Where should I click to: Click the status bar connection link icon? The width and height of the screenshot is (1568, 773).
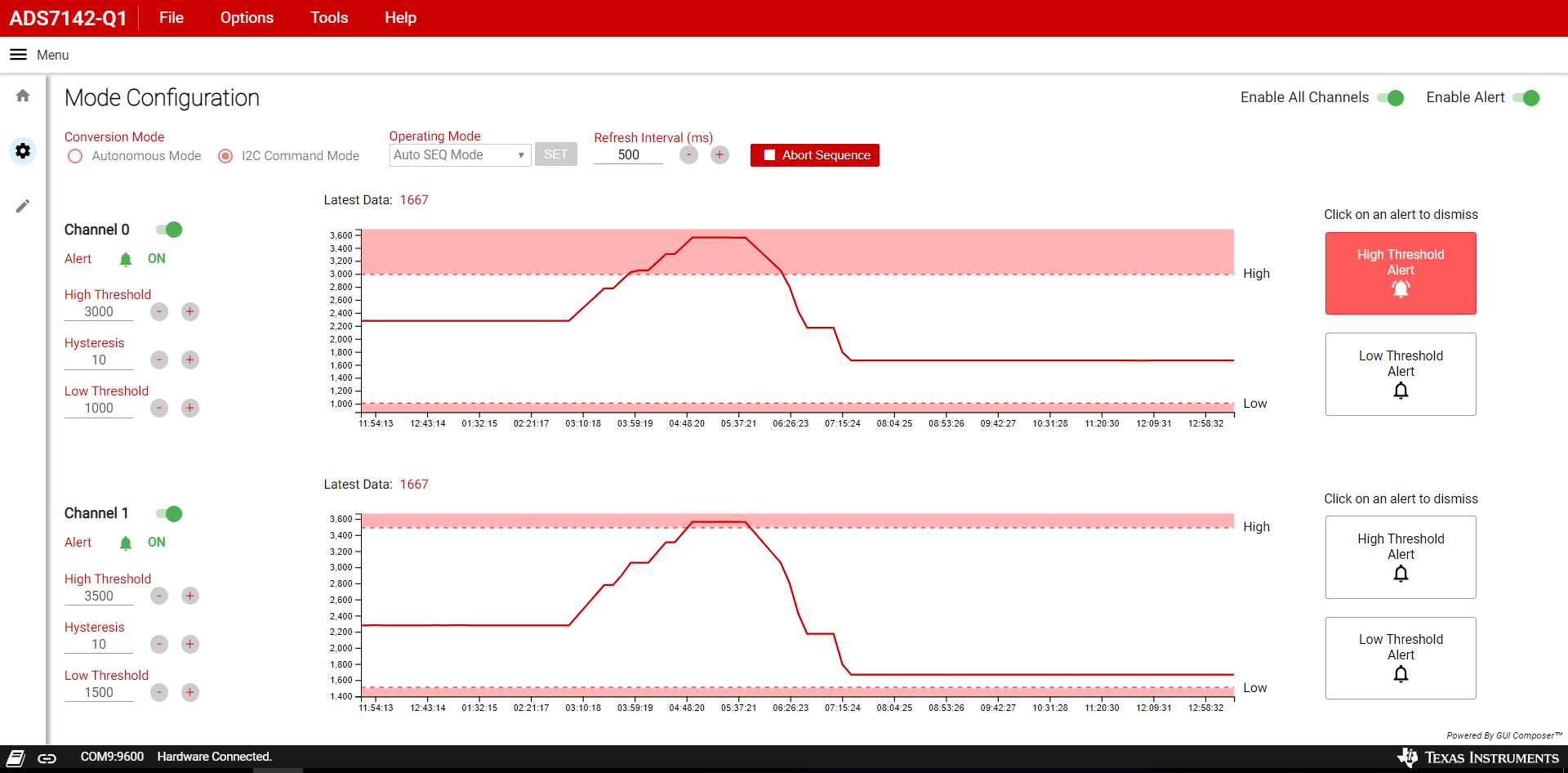[x=47, y=758]
